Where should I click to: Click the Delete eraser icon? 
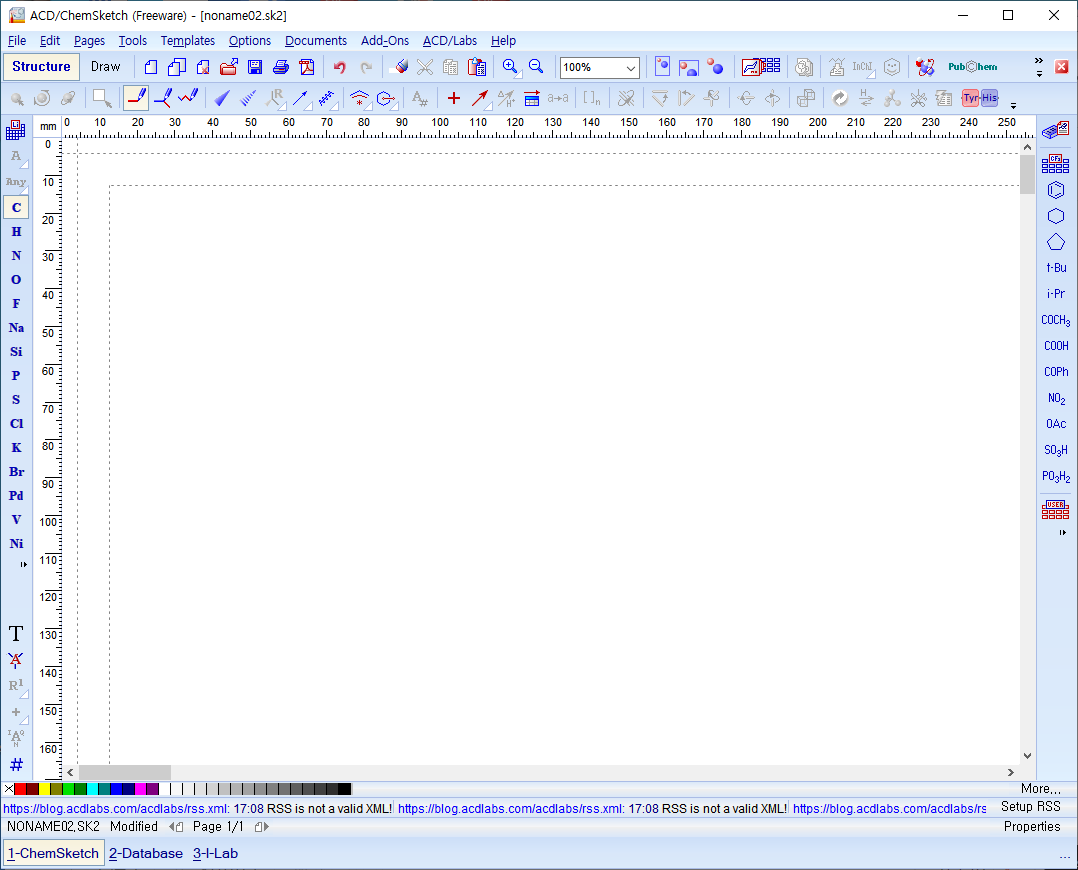[x=399, y=67]
